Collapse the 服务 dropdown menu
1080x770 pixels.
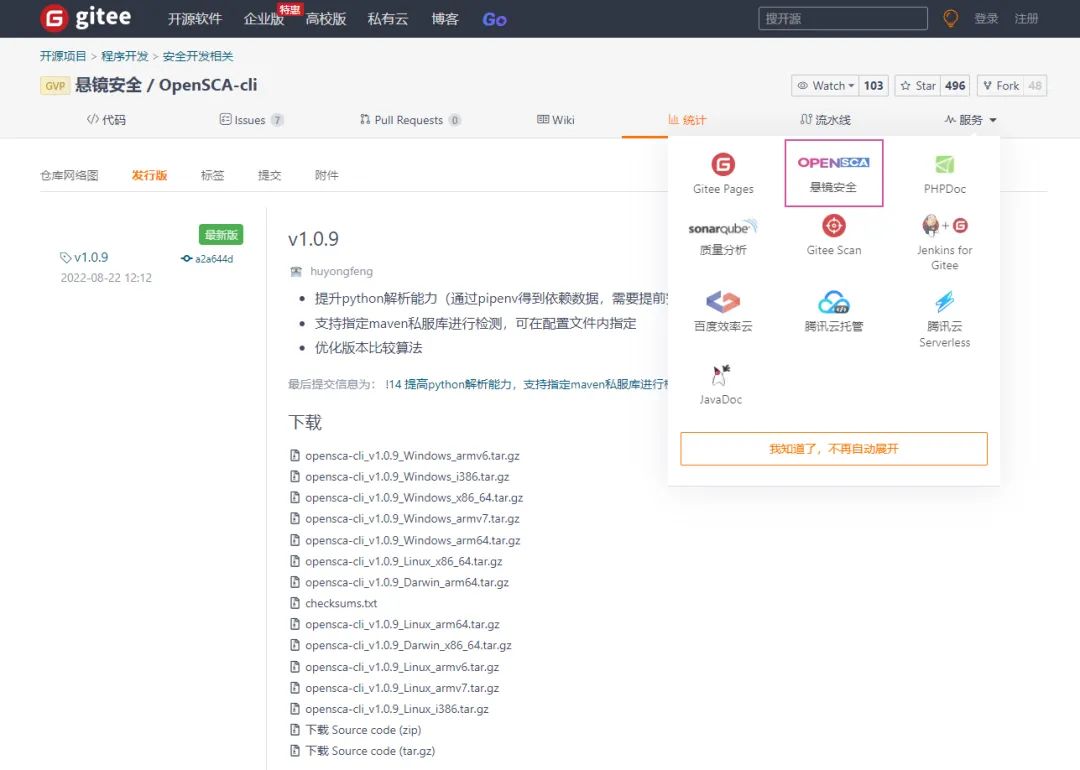(969, 119)
